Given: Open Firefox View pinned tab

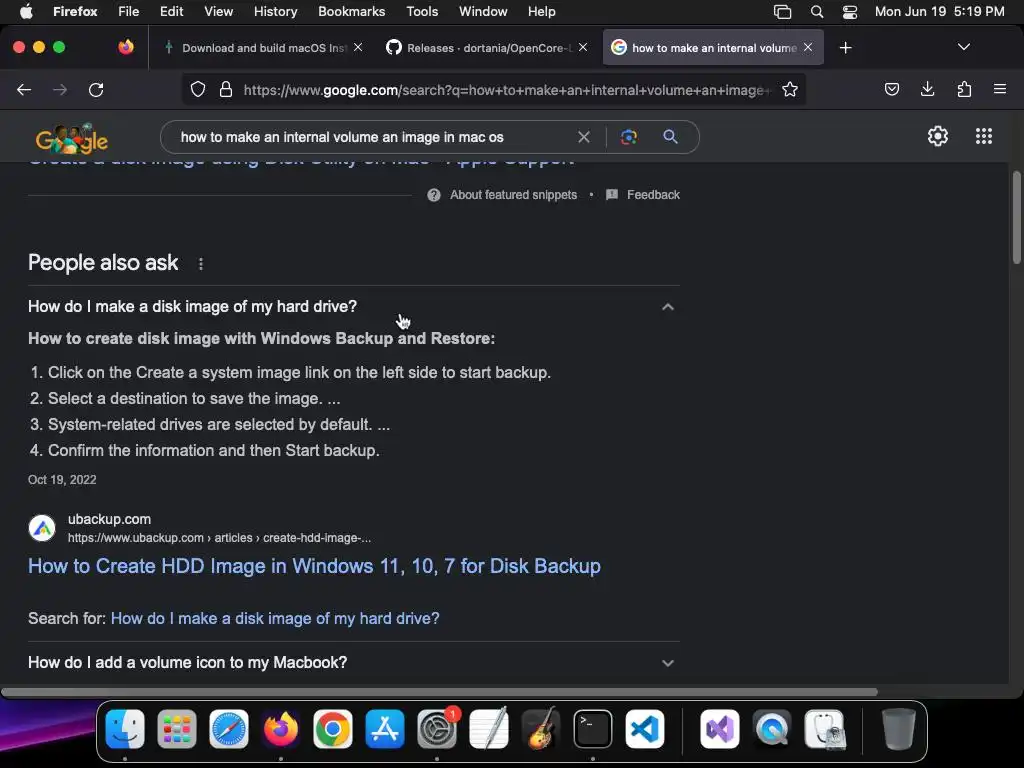Looking at the screenshot, I should point(126,47).
